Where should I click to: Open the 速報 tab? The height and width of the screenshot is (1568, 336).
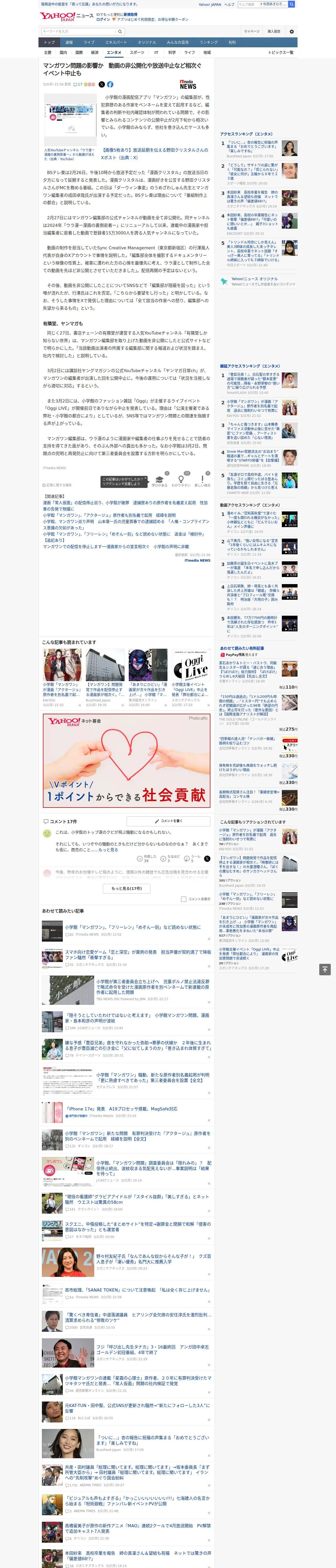pos(69,42)
